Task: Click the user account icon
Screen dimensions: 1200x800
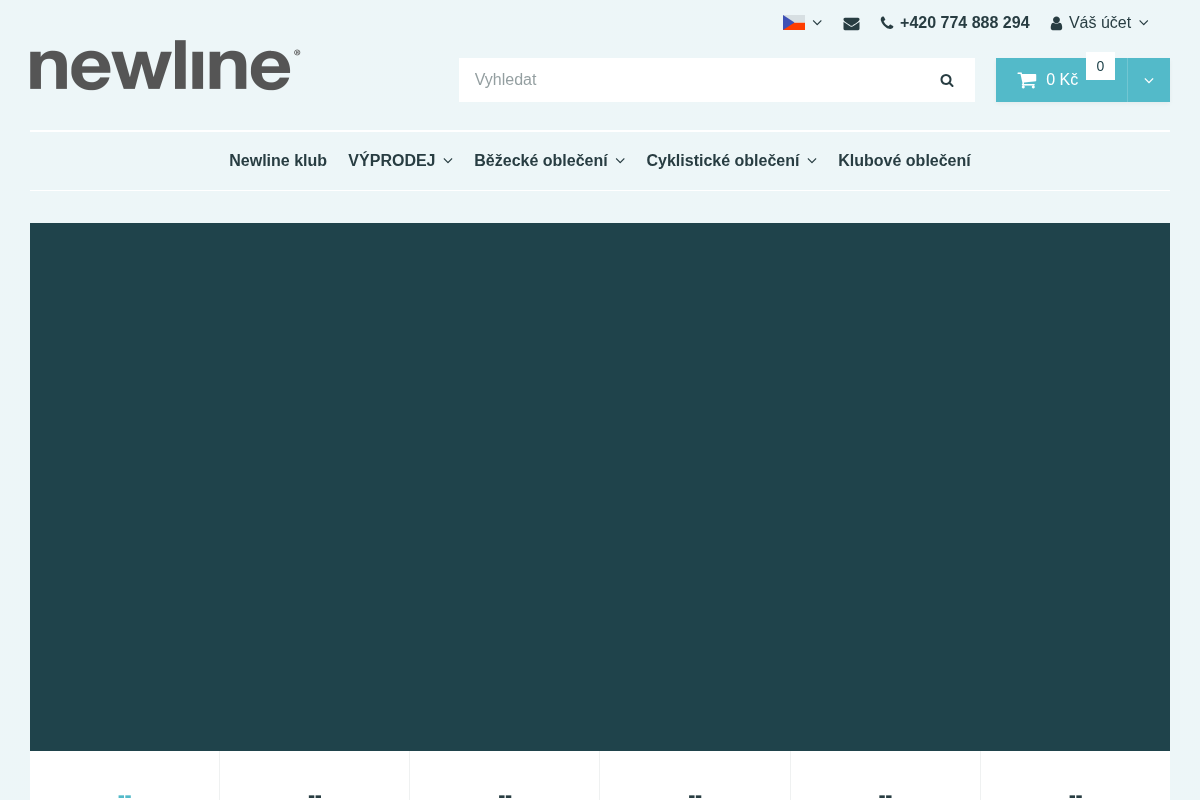Action: click(x=1056, y=23)
